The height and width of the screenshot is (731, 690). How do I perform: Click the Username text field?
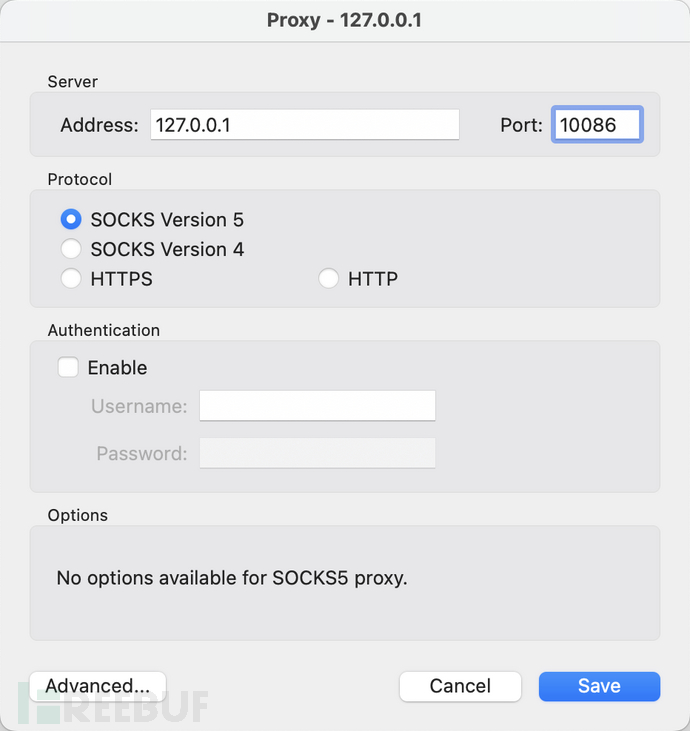317,406
